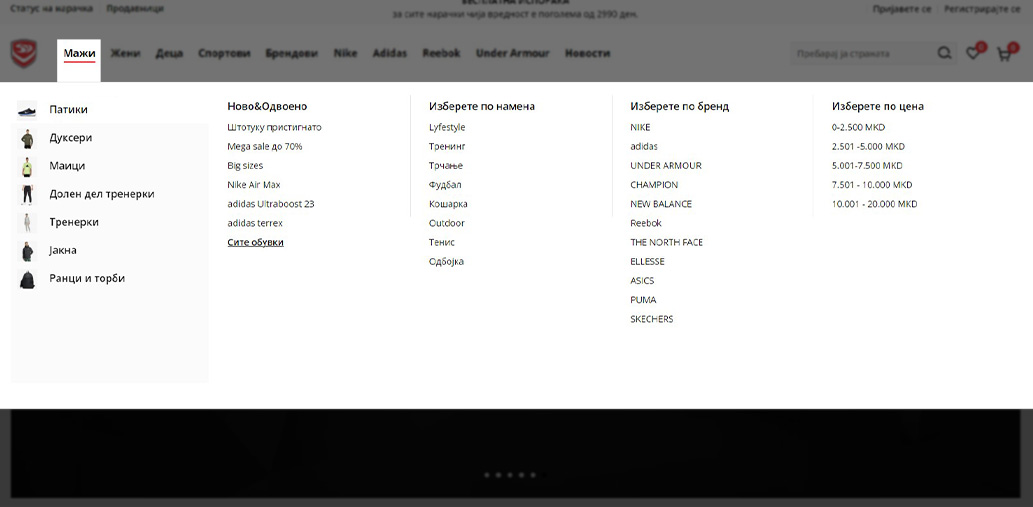The image size is (1033, 507).
Task: Select the UNDER ARMOUR brand link
Action: pyautogui.click(x=665, y=166)
